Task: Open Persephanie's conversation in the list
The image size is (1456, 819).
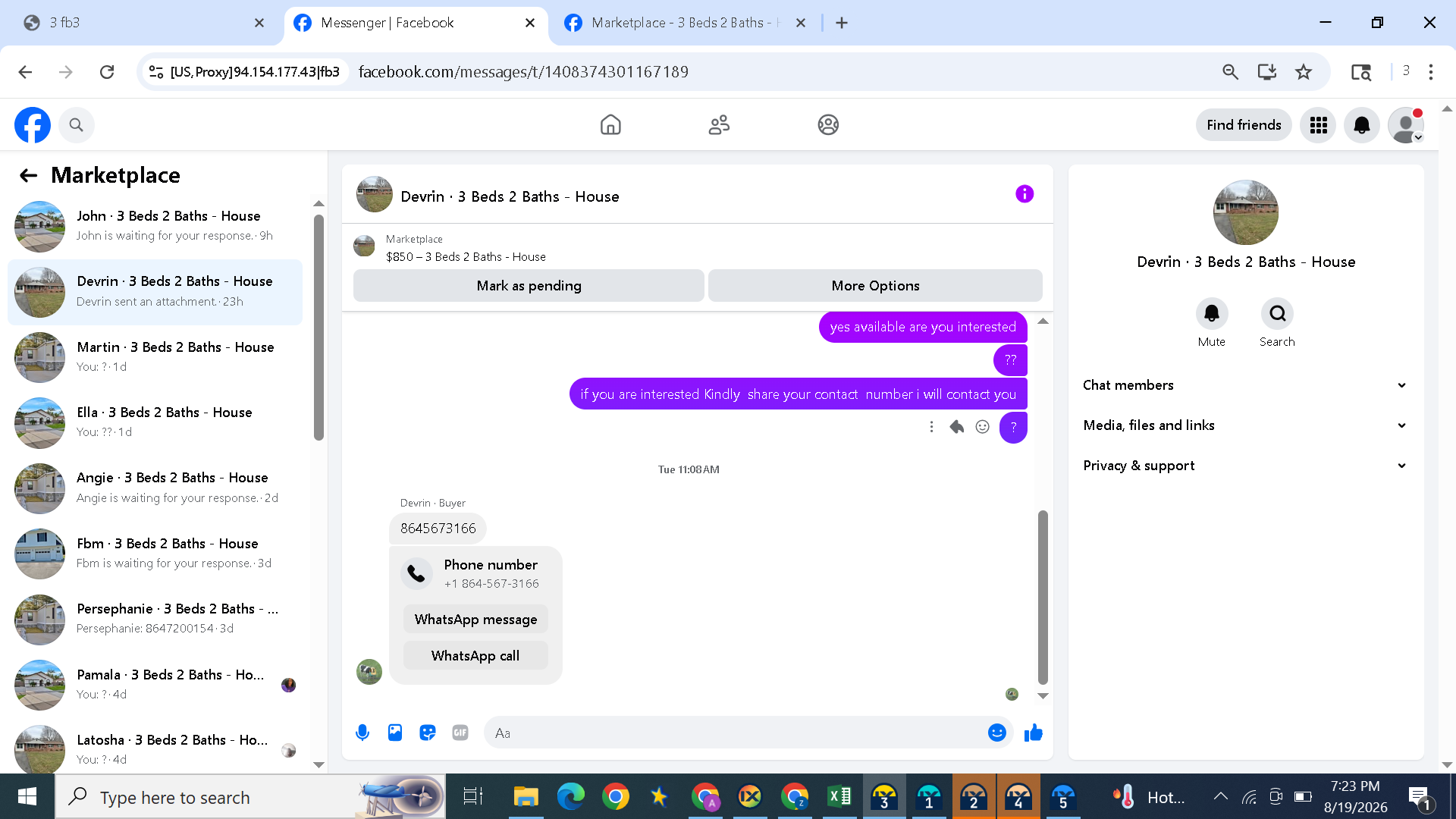Action: tap(155, 620)
